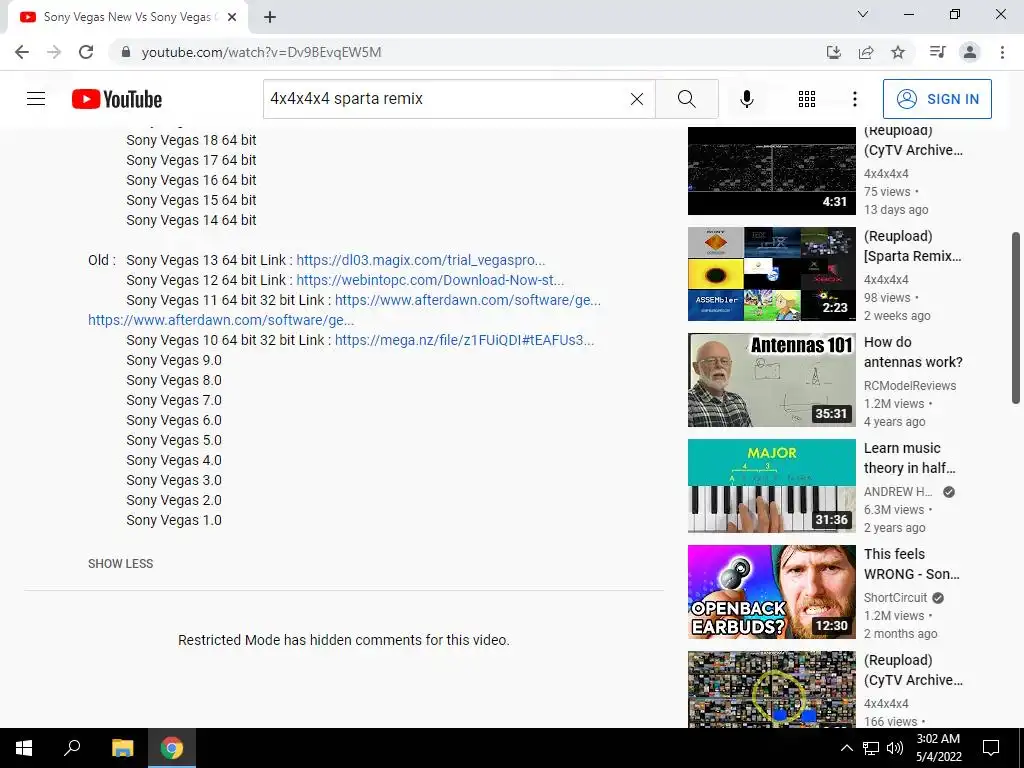This screenshot has width=1024, height=768.
Task: Start voice search with the microphone
Action: pyautogui.click(x=746, y=99)
